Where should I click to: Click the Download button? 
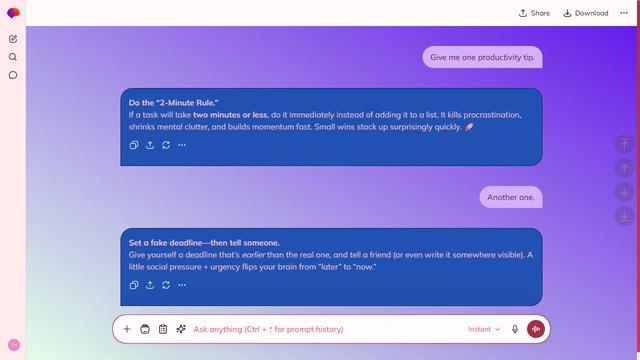click(x=586, y=13)
